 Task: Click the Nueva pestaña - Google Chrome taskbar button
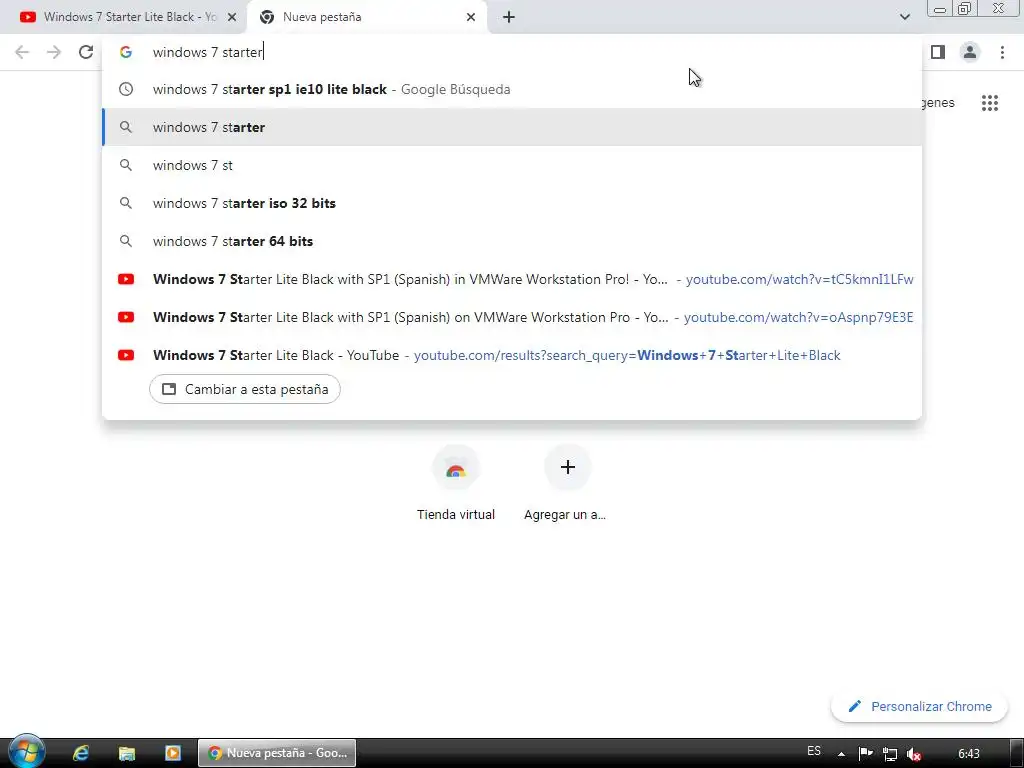(277, 753)
